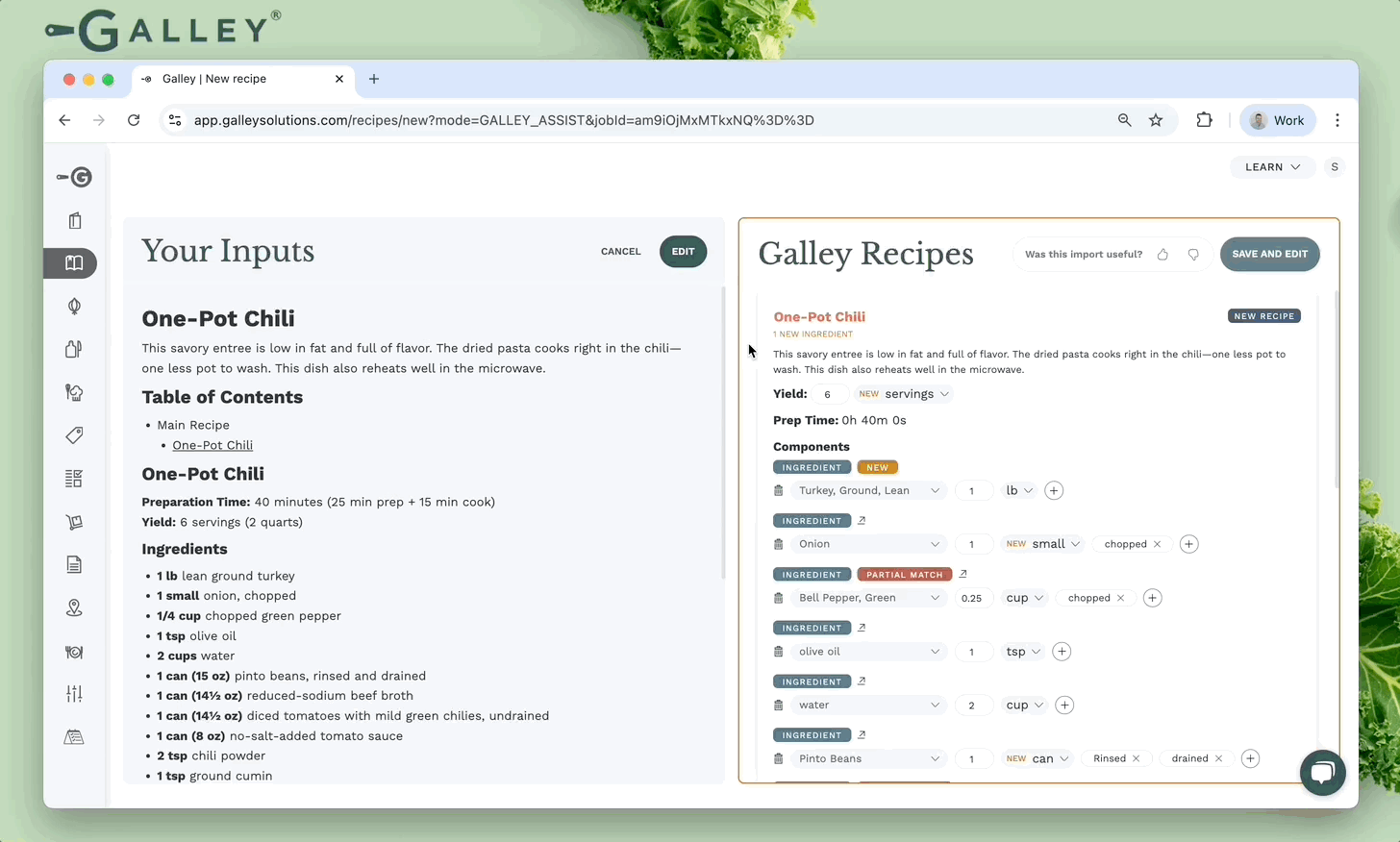Image resolution: width=1400 pixels, height=842 pixels.
Task: Open the Onion ingredient dropdown
Action: coord(868,544)
